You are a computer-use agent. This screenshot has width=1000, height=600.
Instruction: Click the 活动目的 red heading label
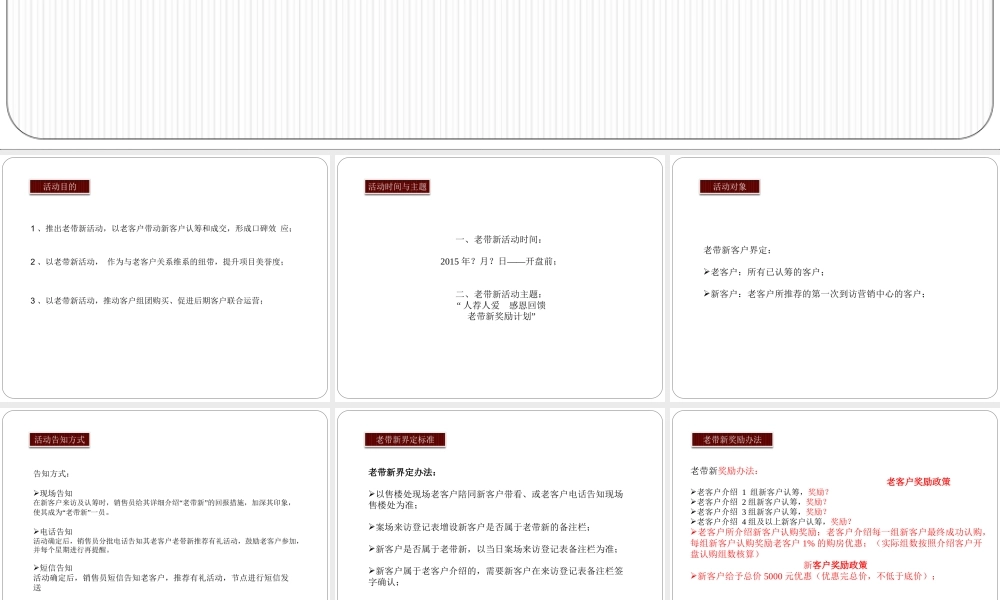coord(59,187)
